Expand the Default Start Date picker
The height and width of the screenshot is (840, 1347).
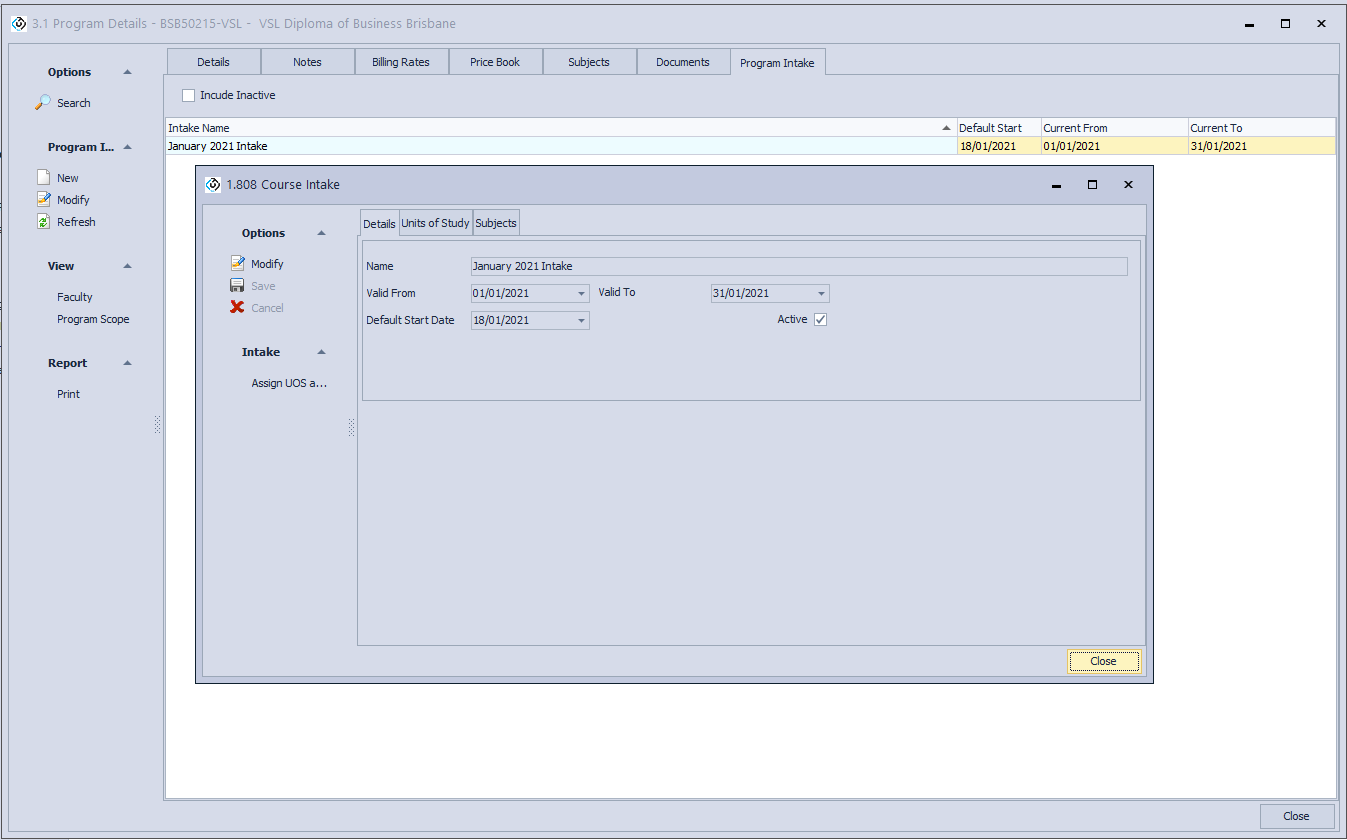[x=581, y=321]
